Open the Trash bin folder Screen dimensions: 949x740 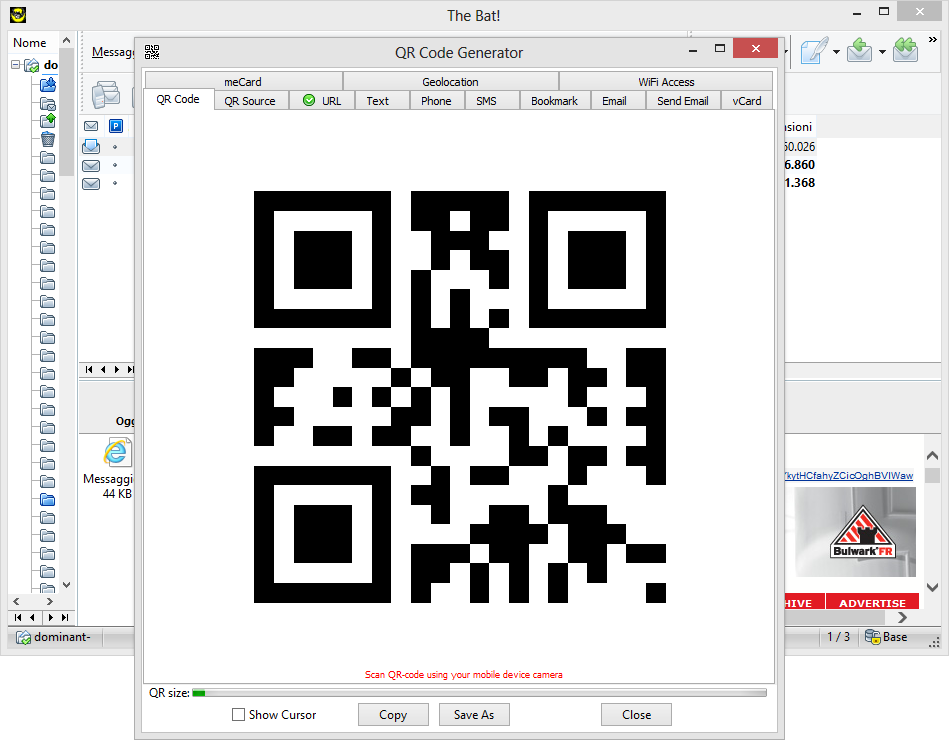point(48,139)
